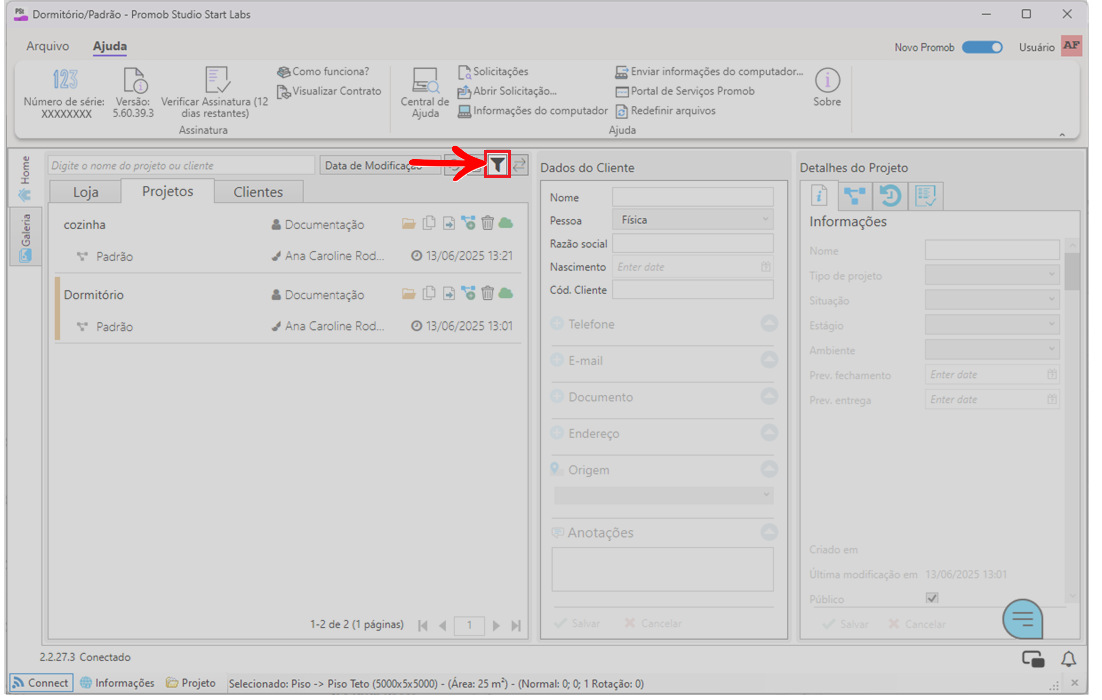1102x700 pixels.
Task: Click scrollbar in Detalhes do Projeto panel
Action: (1072, 271)
